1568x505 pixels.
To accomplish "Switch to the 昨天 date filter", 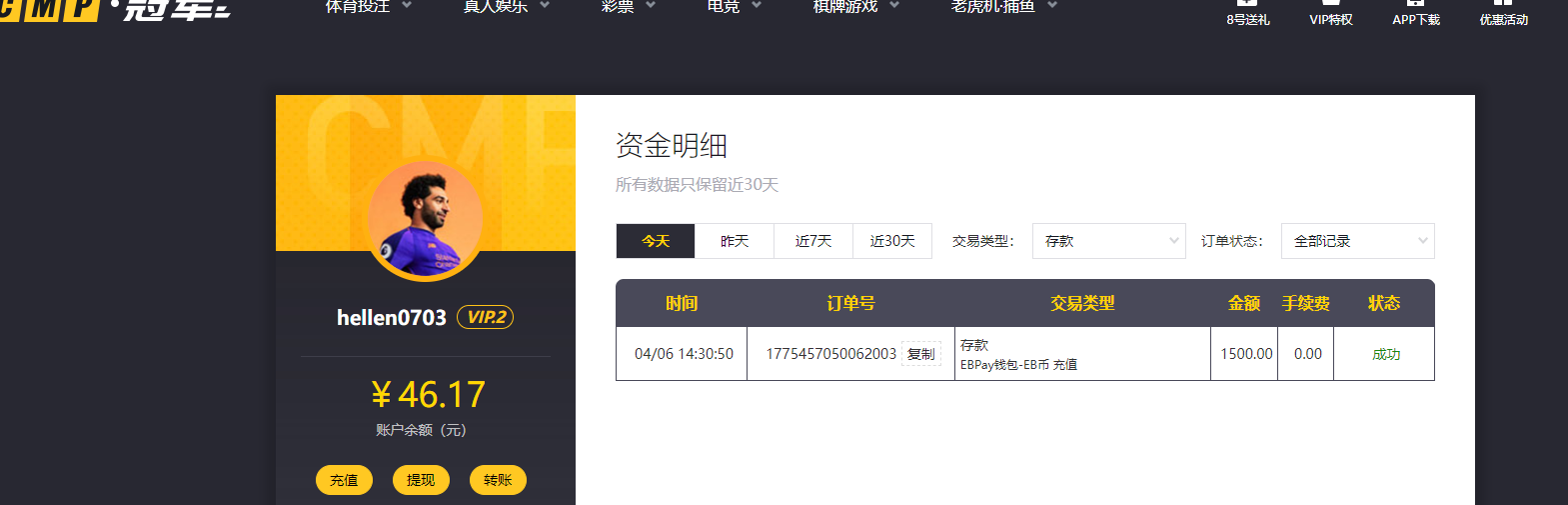I will (x=735, y=241).
